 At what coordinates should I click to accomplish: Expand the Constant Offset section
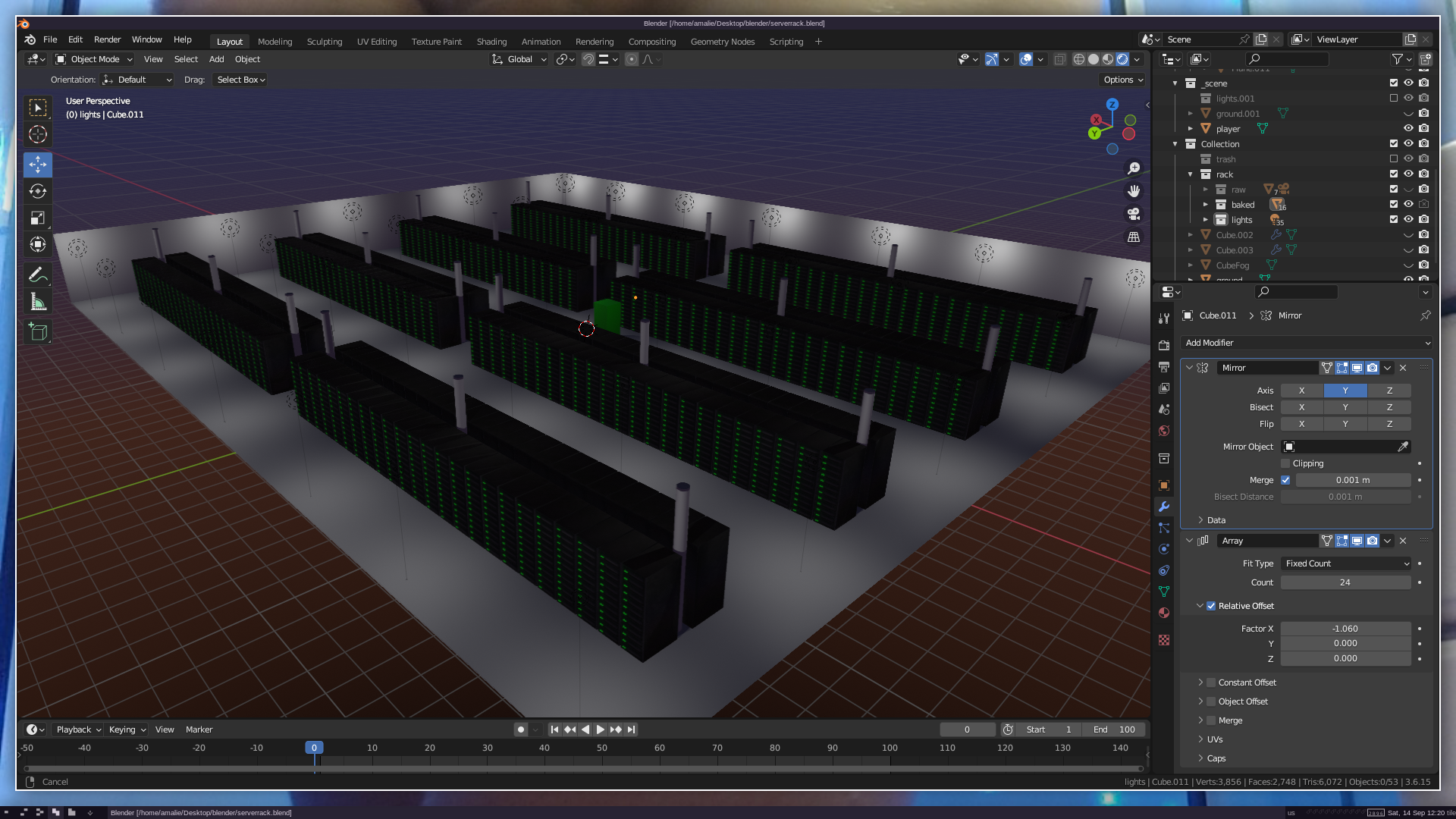coord(1200,682)
